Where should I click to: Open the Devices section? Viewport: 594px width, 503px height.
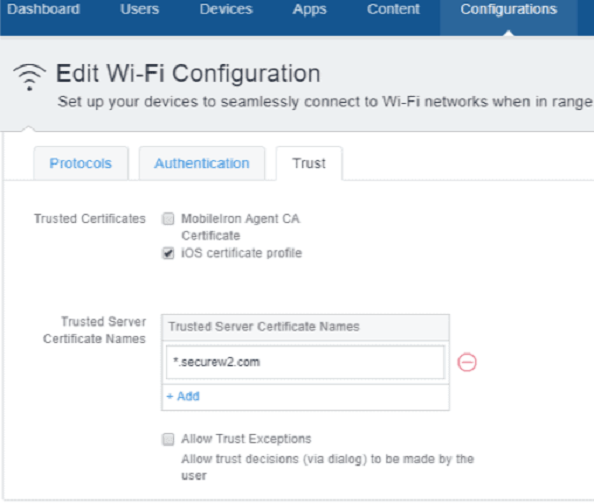226,9
